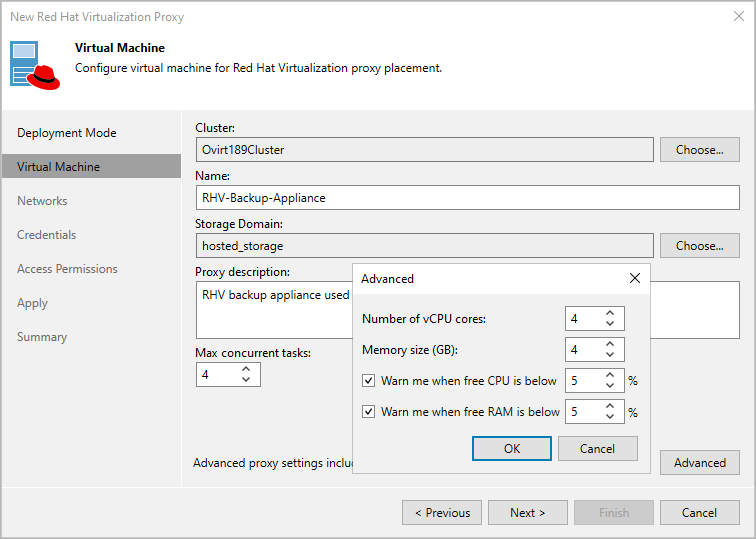The width and height of the screenshot is (756, 539).
Task: Go to the Deployment Mode step
Action: pos(67,133)
